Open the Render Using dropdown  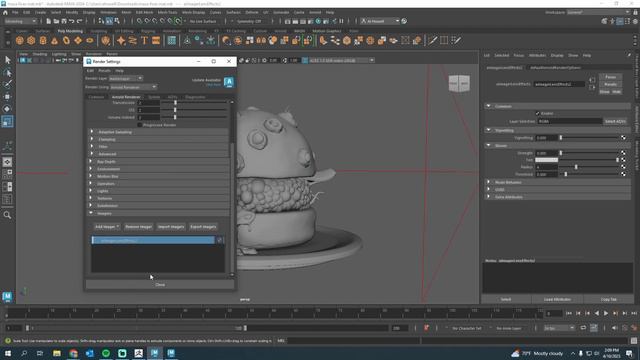[x=133, y=87]
